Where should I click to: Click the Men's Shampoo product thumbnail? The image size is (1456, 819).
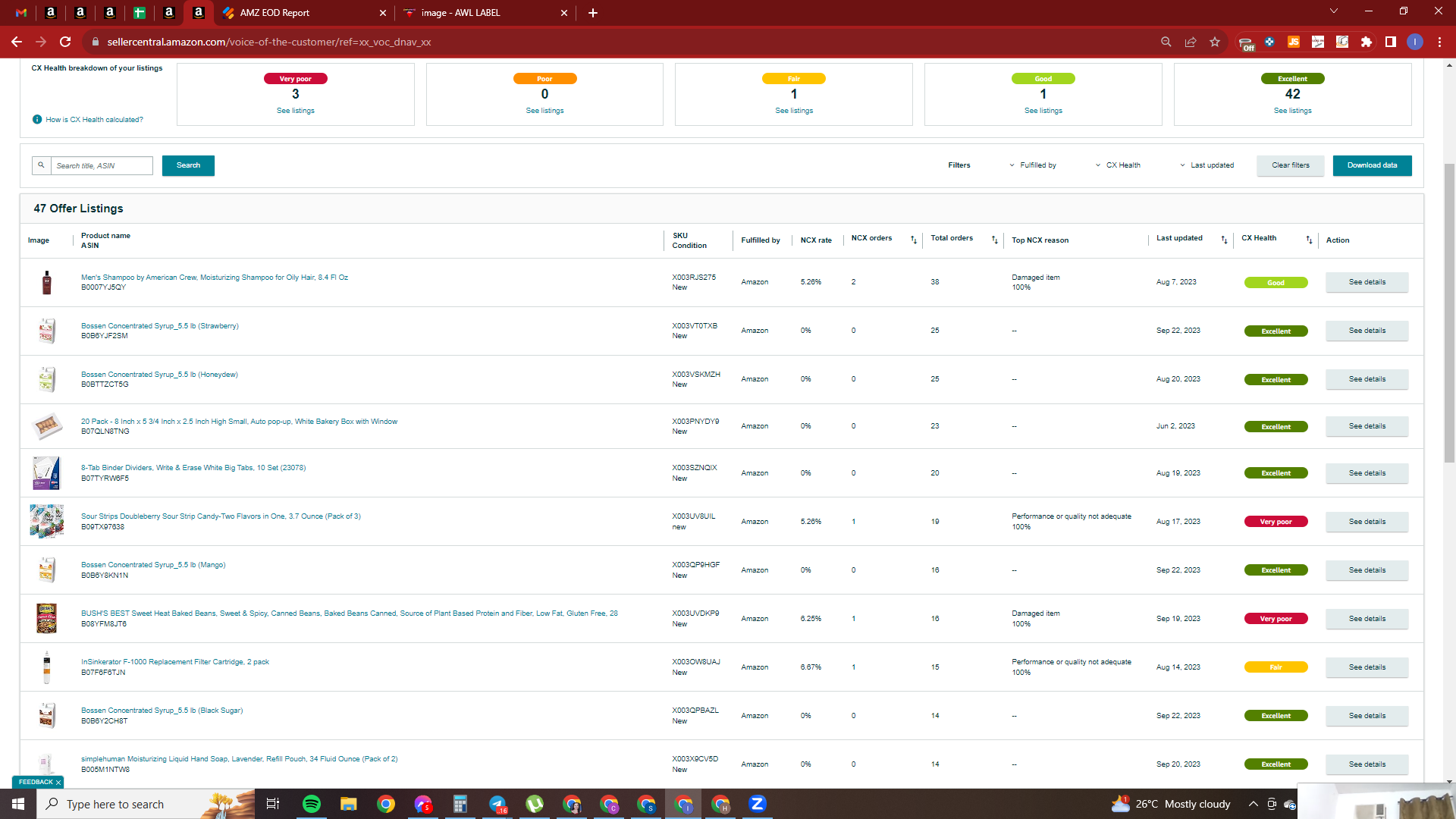[x=46, y=282]
